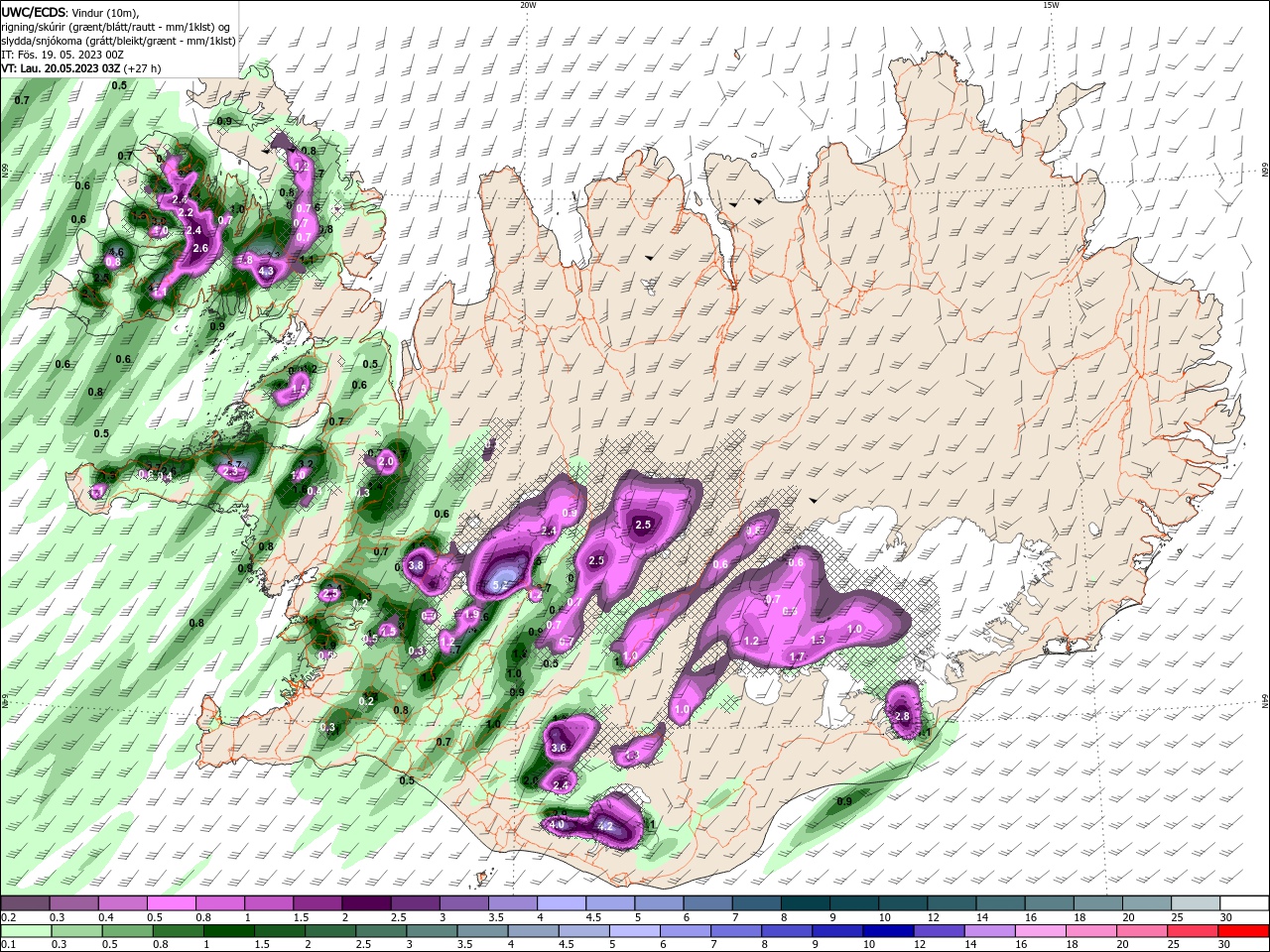Select the dark teal 8 mm snow swatch
This screenshot has height=952, width=1270.
(x=804, y=903)
